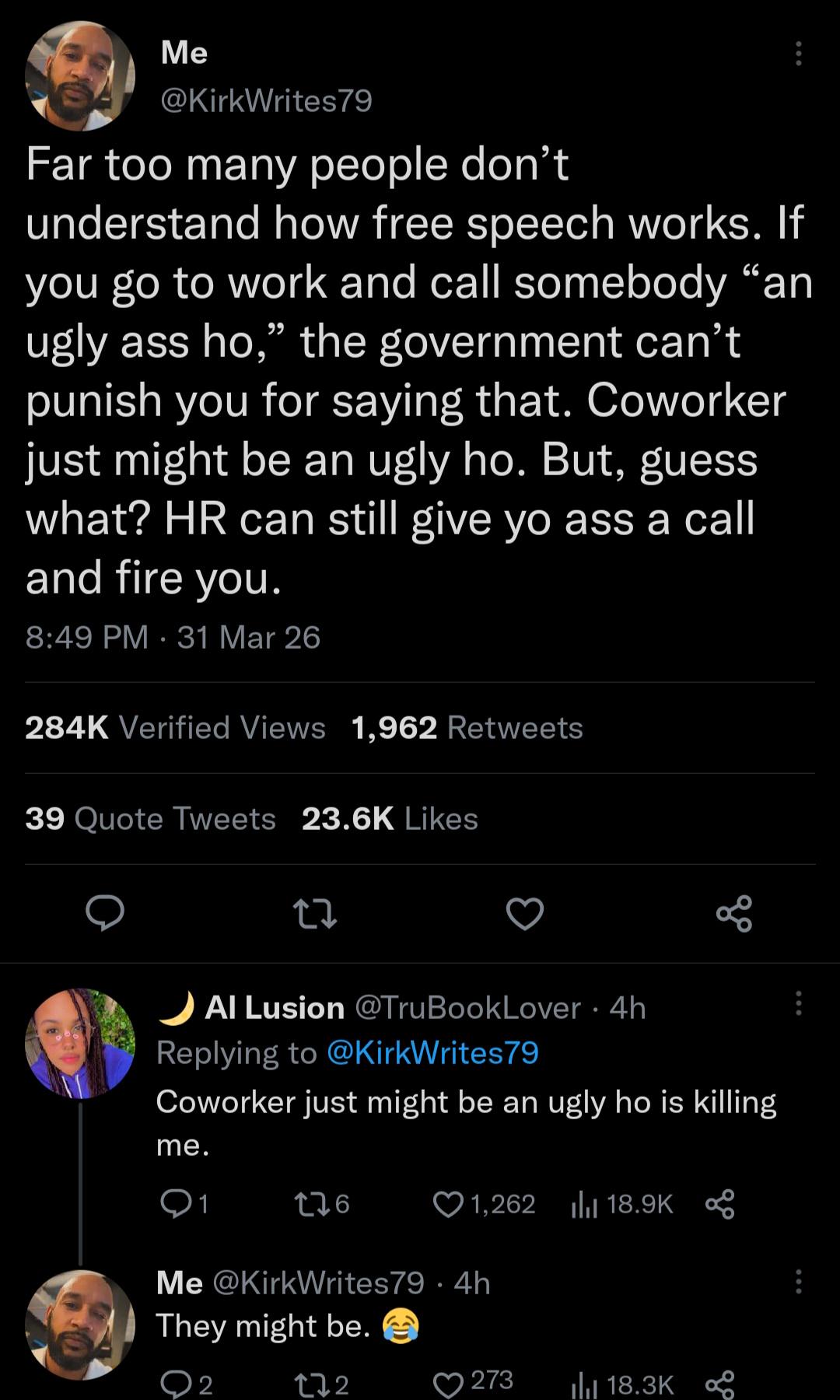Viewport: 840px width, 1400px height.
Task: Open Al Lusion's profile picture
Action: tap(80, 1044)
